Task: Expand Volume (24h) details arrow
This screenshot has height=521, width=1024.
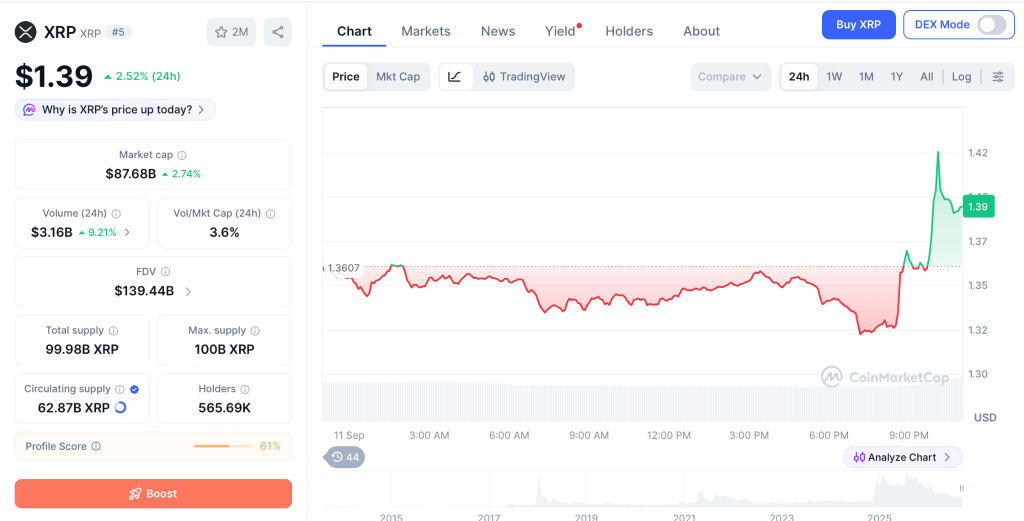Action: [127, 232]
